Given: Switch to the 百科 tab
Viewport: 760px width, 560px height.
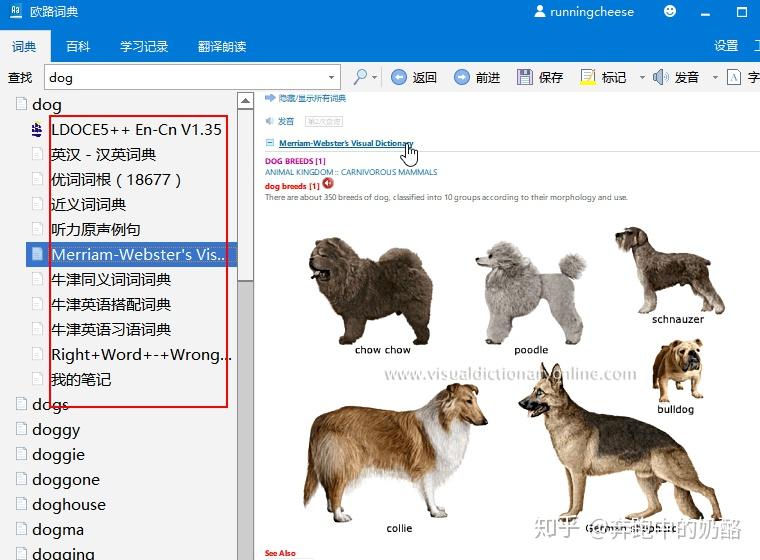Looking at the screenshot, I should click(78, 47).
